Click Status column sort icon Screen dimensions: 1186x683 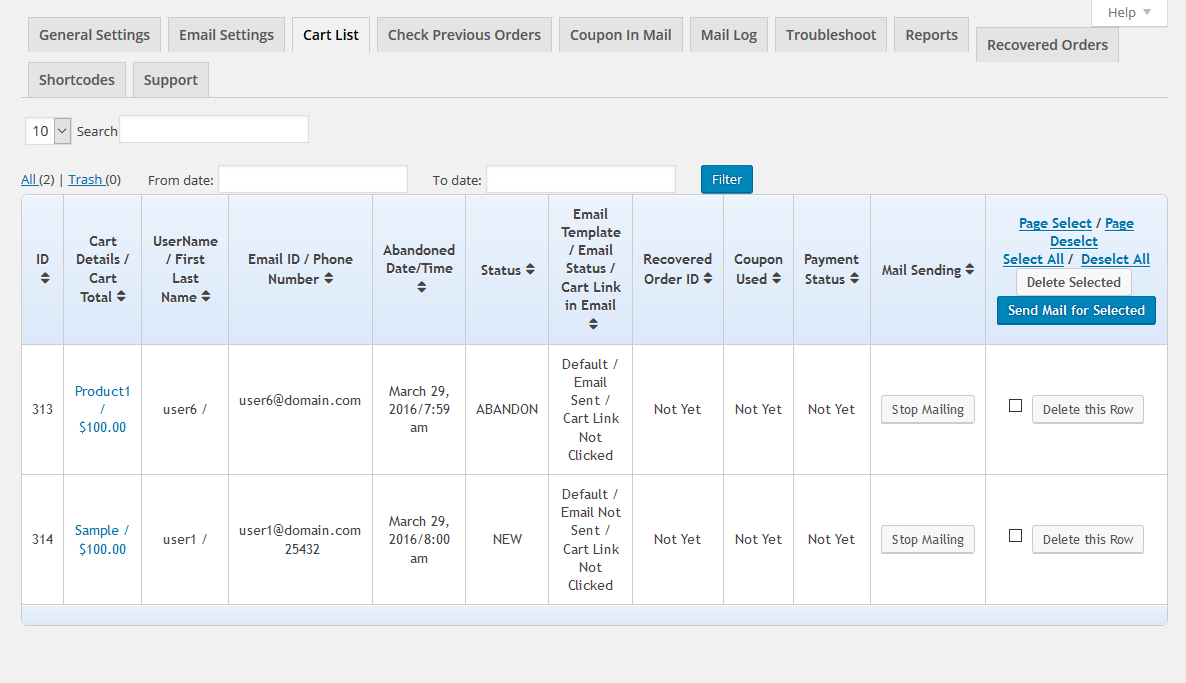(x=529, y=270)
